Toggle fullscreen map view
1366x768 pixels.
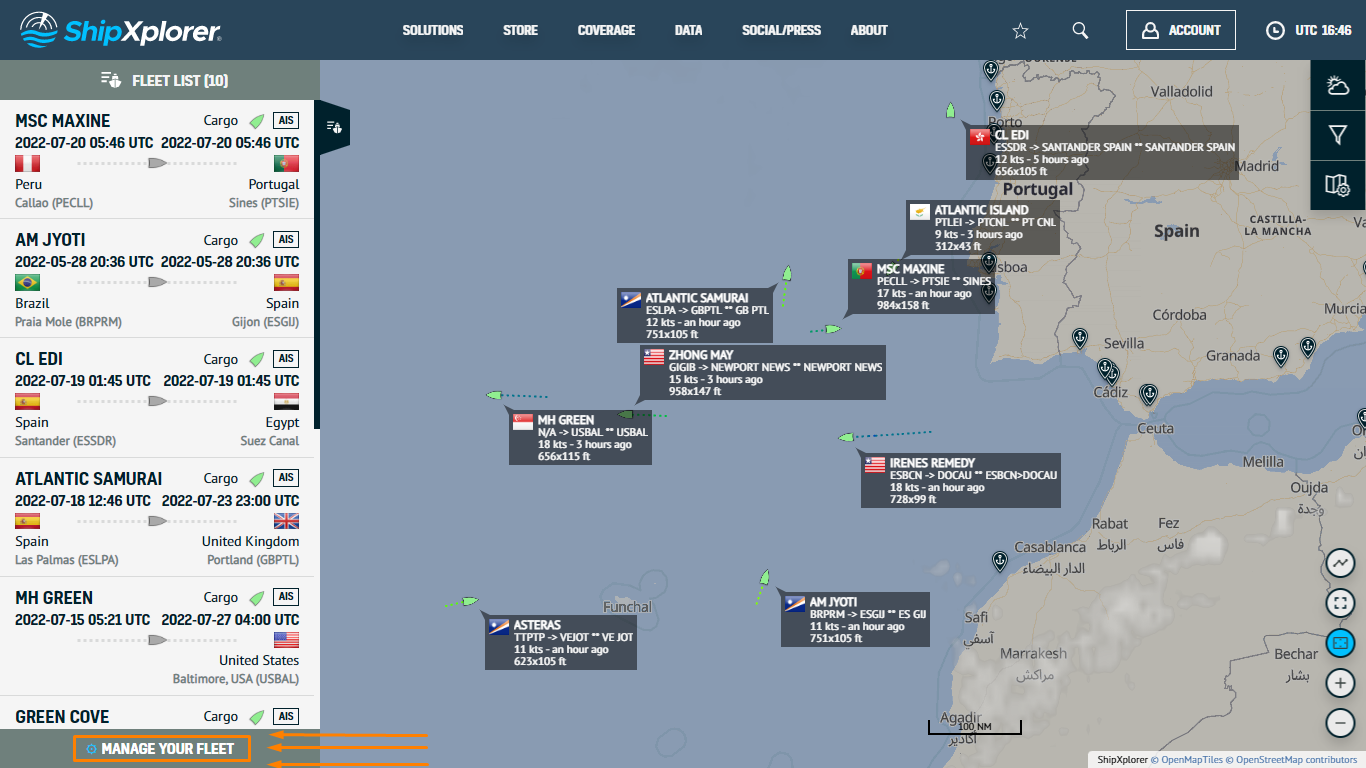coord(1340,603)
